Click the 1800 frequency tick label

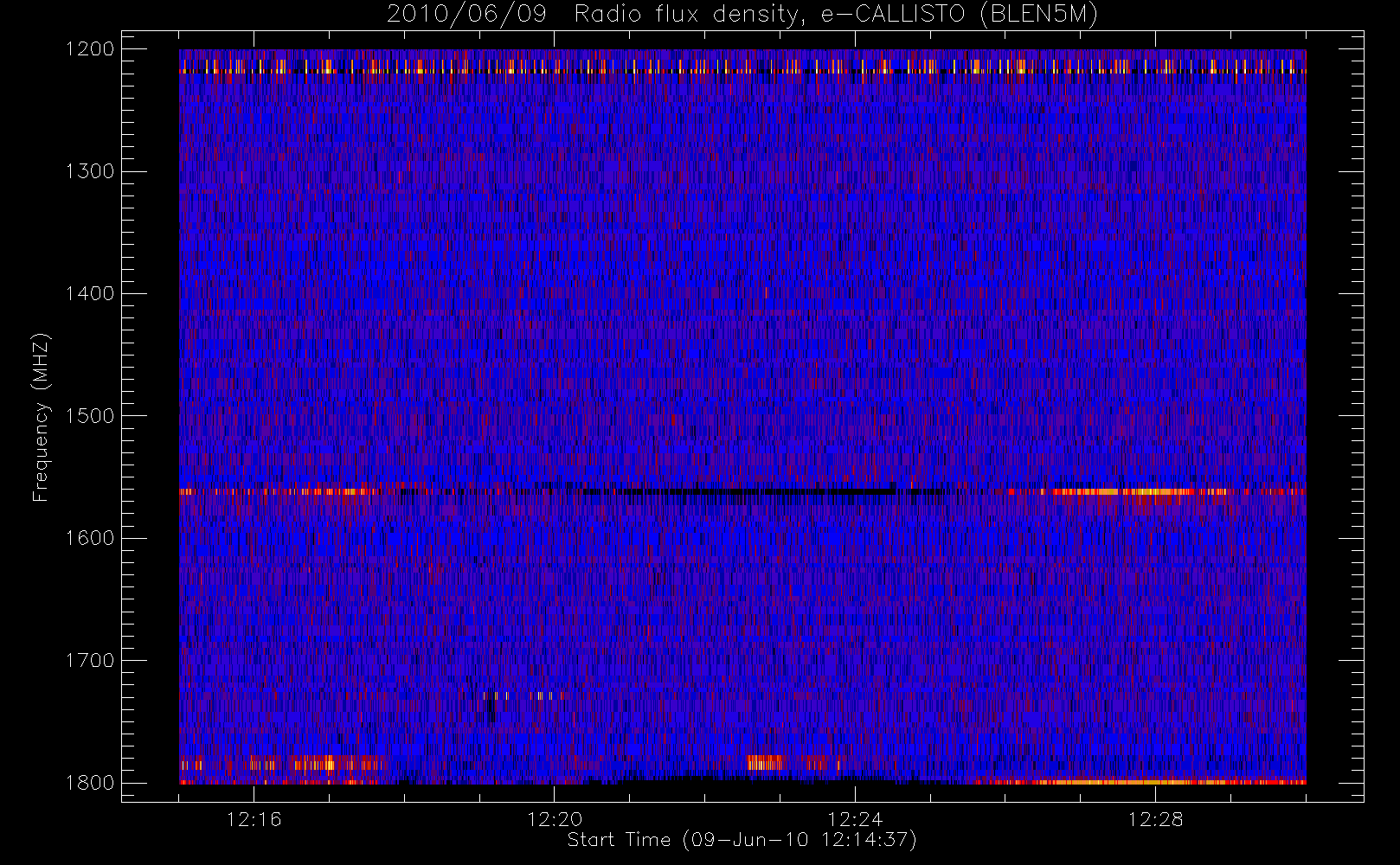point(90,783)
